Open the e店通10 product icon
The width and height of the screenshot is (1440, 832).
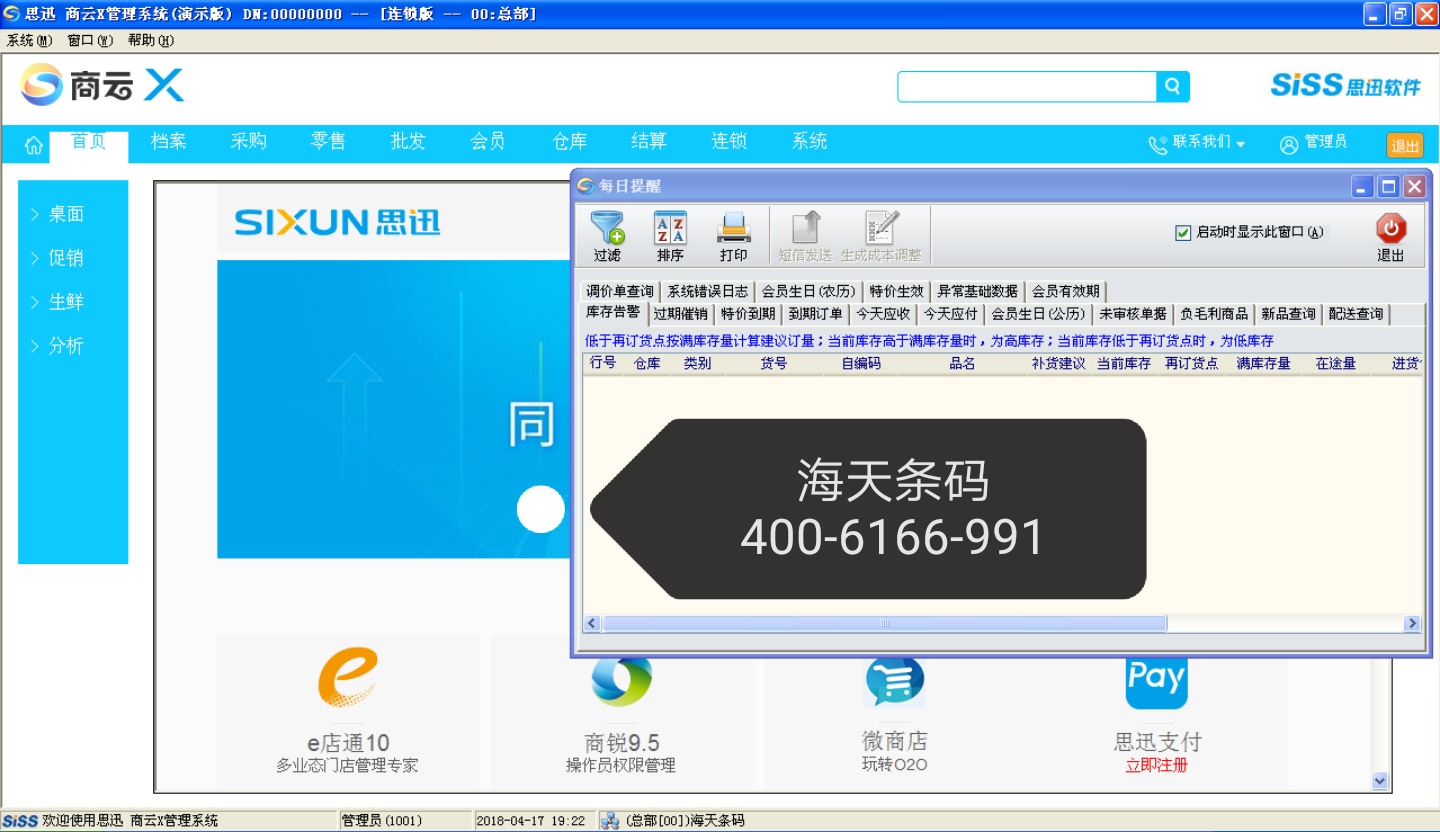(348, 677)
